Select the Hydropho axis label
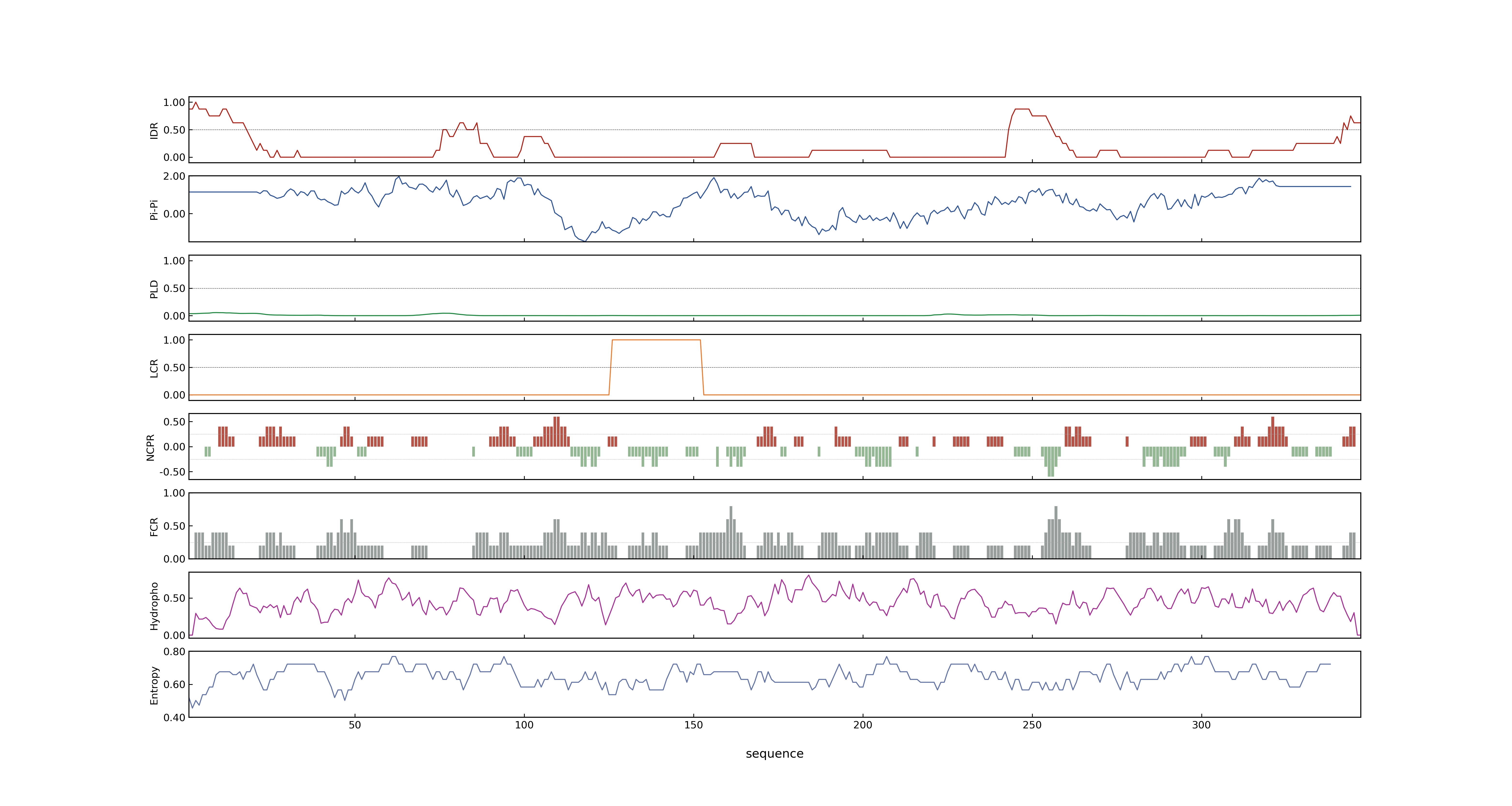 tap(154, 606)
